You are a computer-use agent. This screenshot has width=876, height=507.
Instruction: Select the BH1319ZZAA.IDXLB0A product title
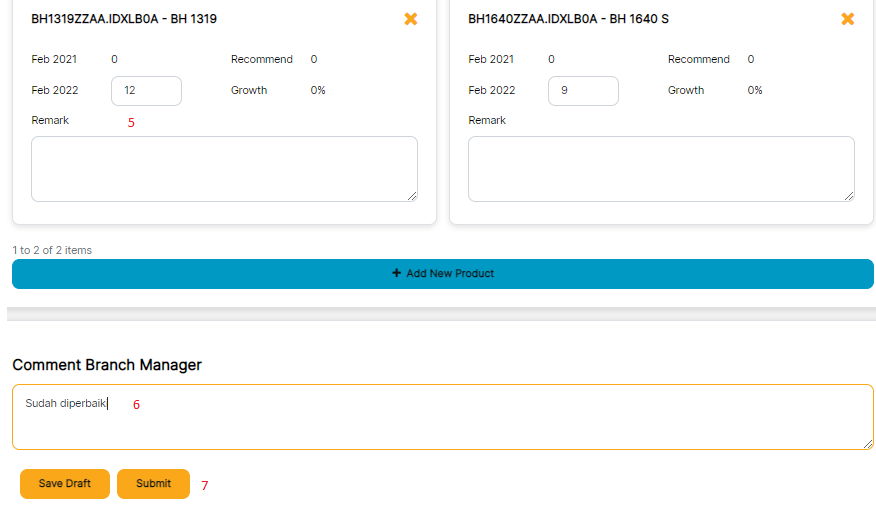point(124,19)
